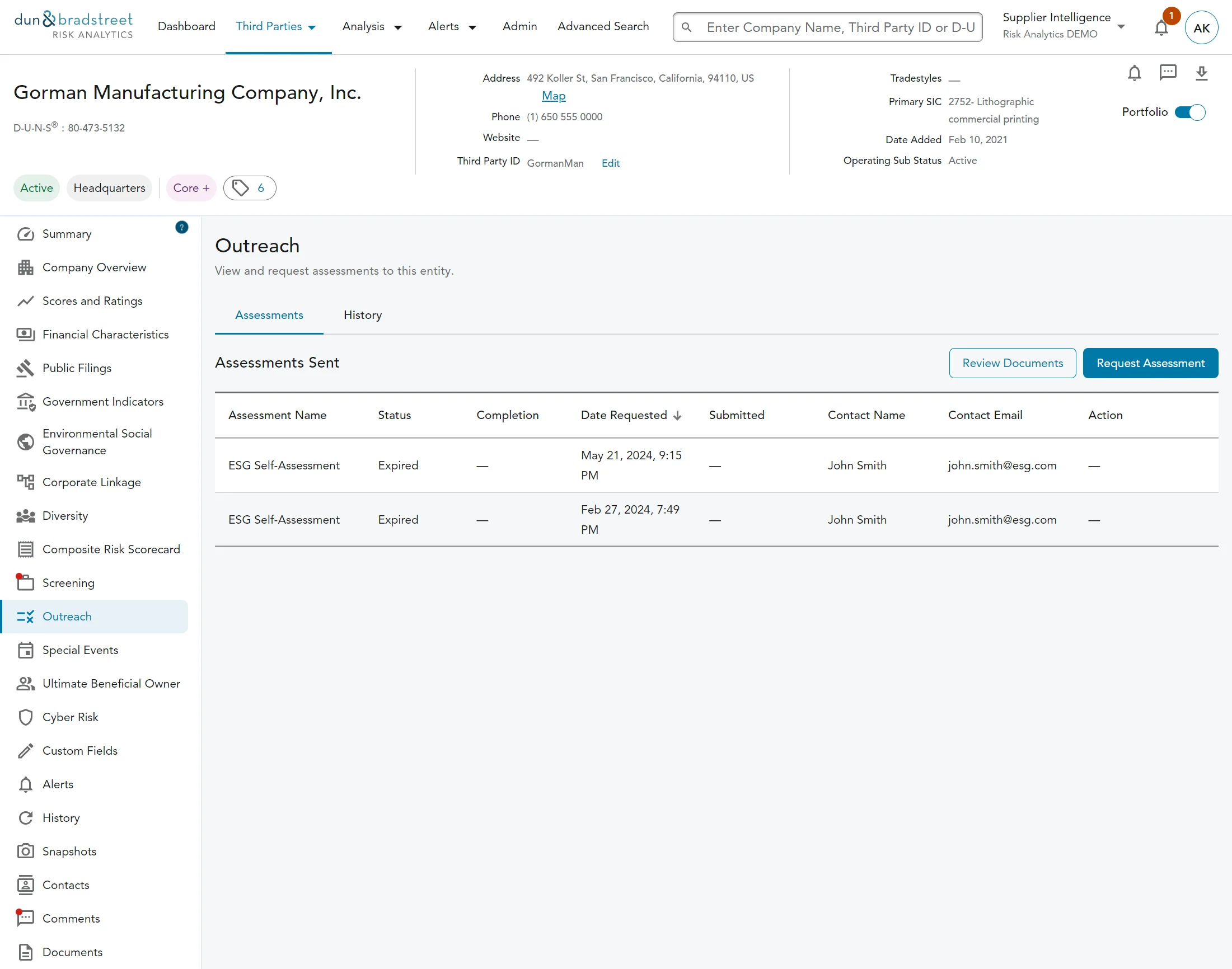Open the Cyber Risk shield item
Viewport: 1232px width, 969px height.
[71, 717]
